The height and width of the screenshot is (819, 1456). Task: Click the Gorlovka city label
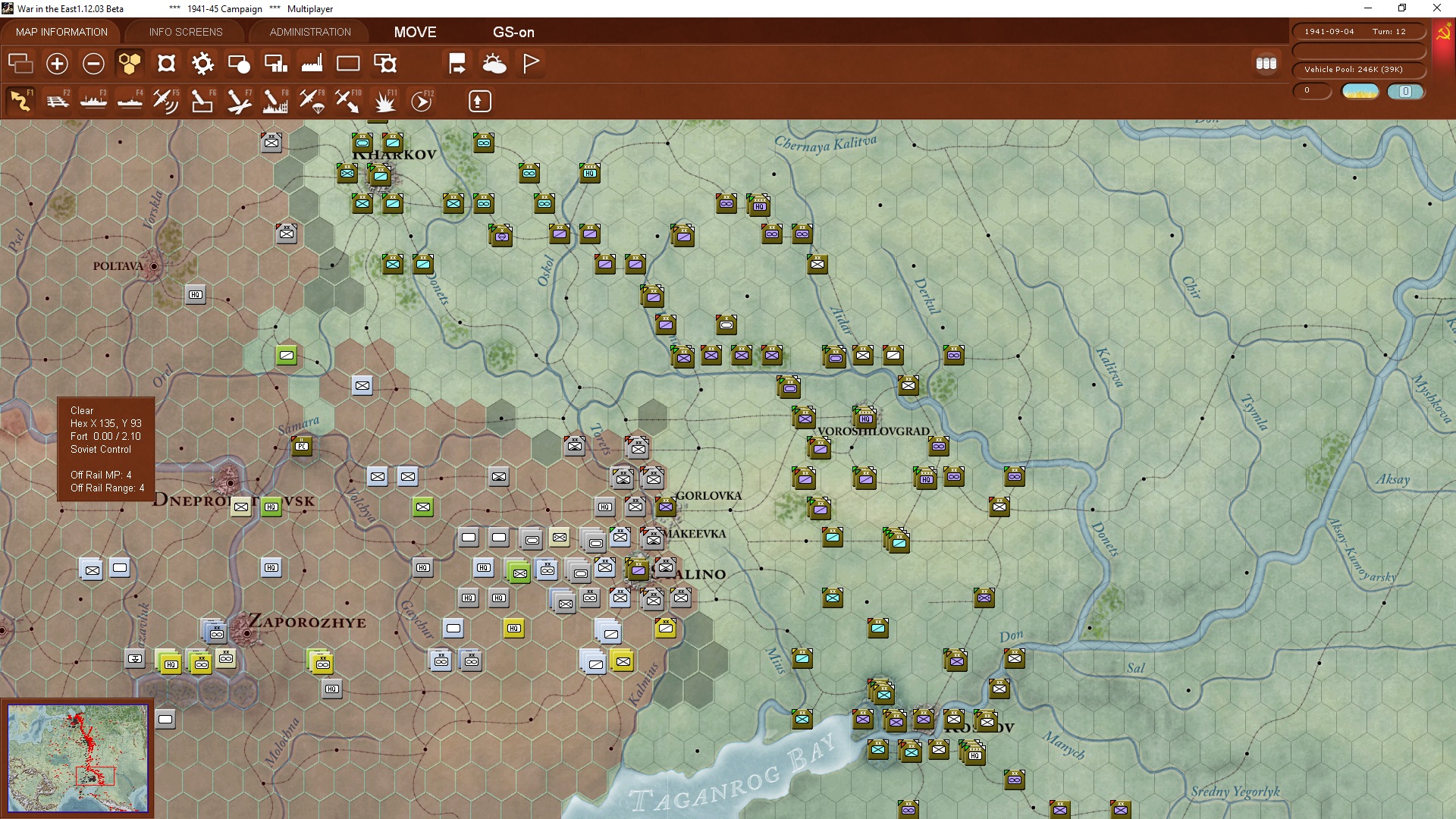708,496
